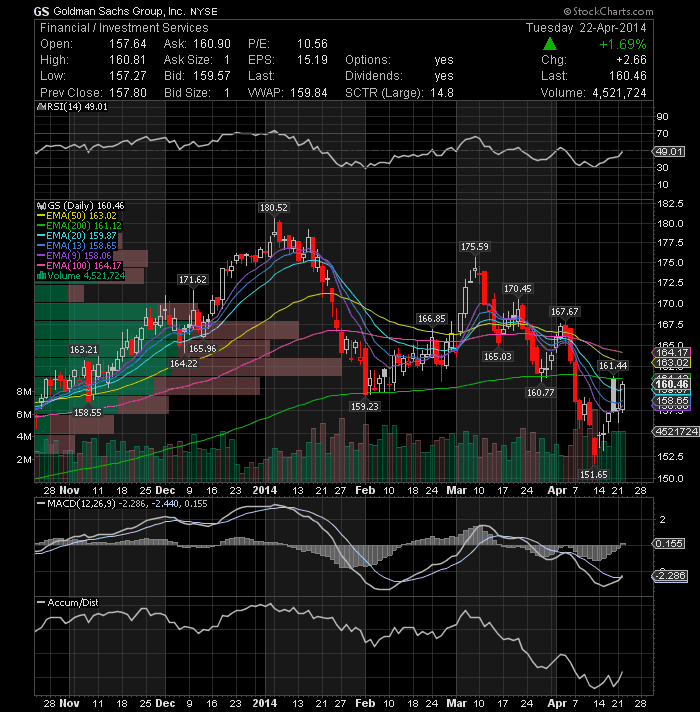
Task: Click the 170.45 price label
Action: pyautogui.click(x=518, y=288)
